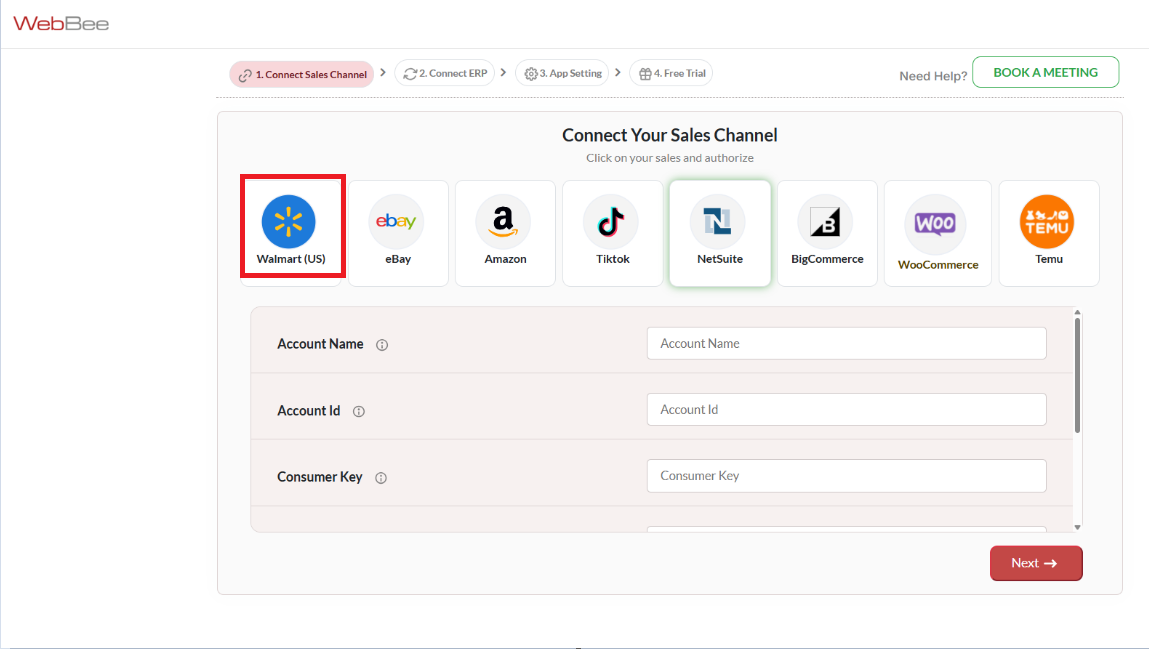Open the Consumer Key info tooltip
The height and width of the screenshot is (649, 1149).
tap(380, 477)
